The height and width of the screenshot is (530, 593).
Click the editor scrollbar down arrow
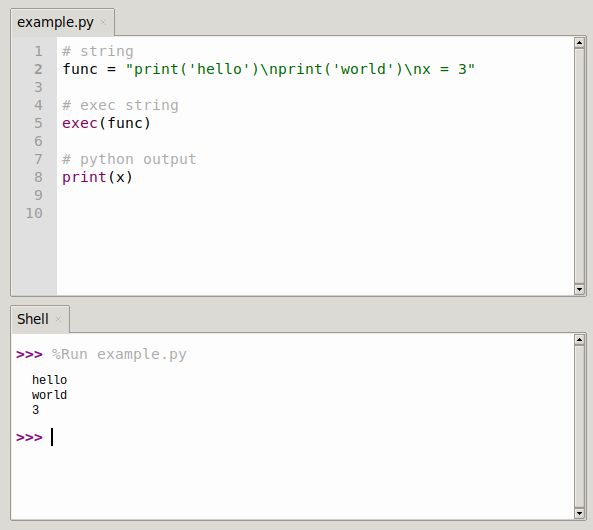[579, 289]
